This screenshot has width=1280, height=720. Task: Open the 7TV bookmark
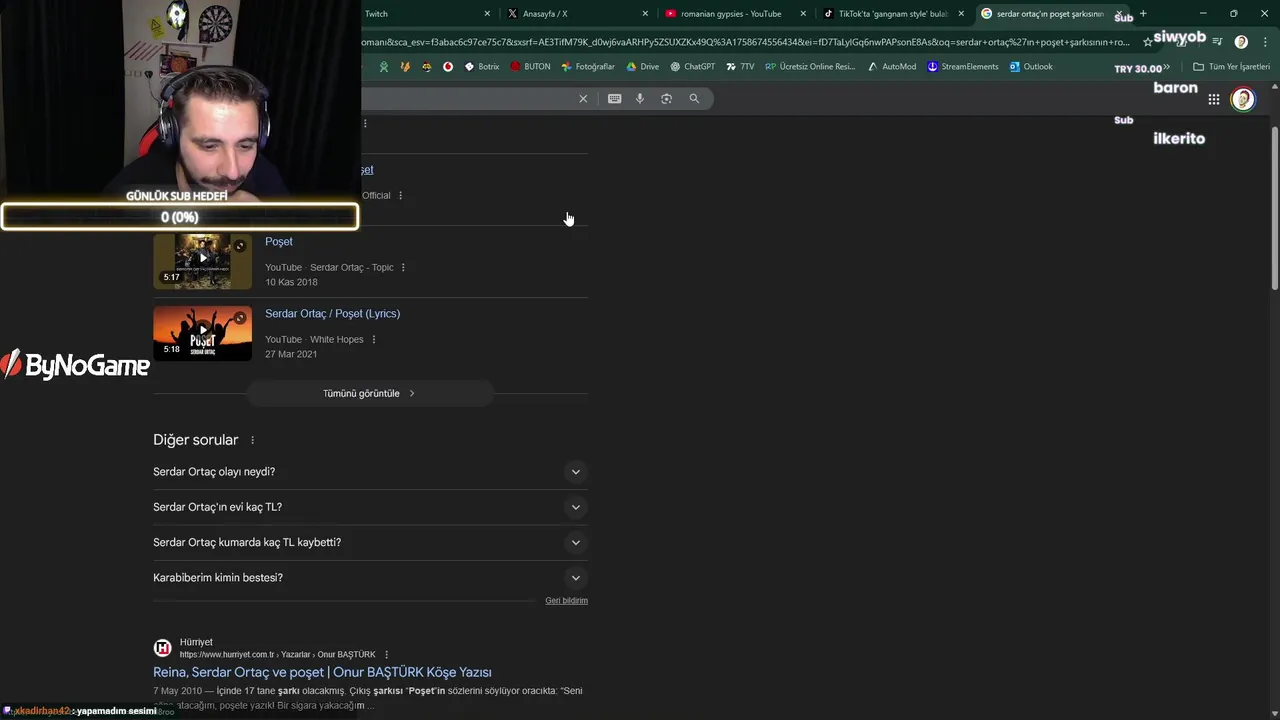pos(740,67)
